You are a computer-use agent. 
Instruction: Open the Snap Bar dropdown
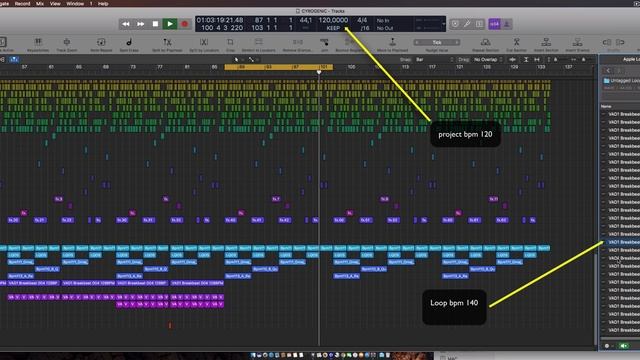click(x=435, y=60)
